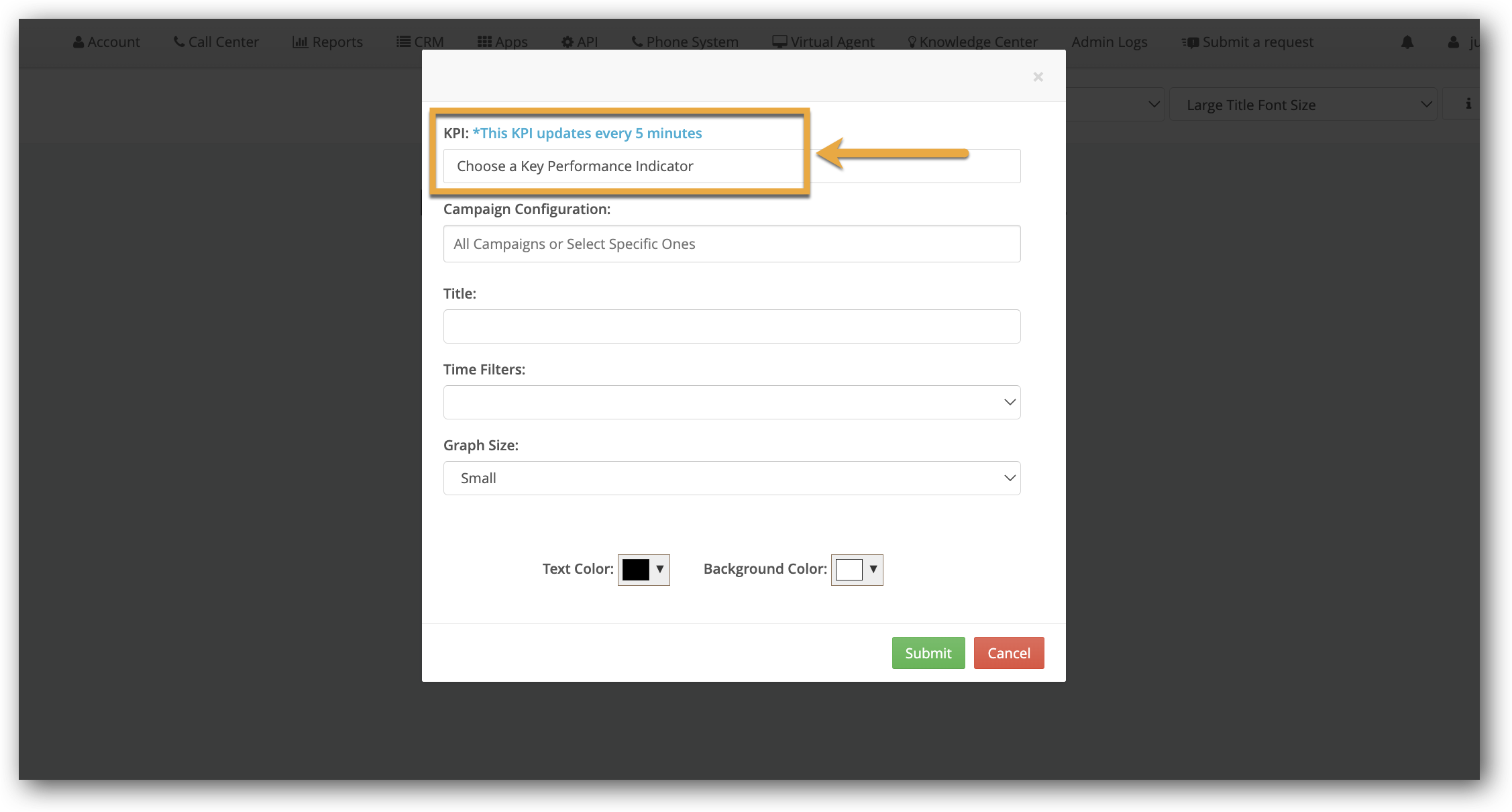Screen dimensions: 1512x812
Task: Click Submit a request link
Action: click(x=1248, y=42)
